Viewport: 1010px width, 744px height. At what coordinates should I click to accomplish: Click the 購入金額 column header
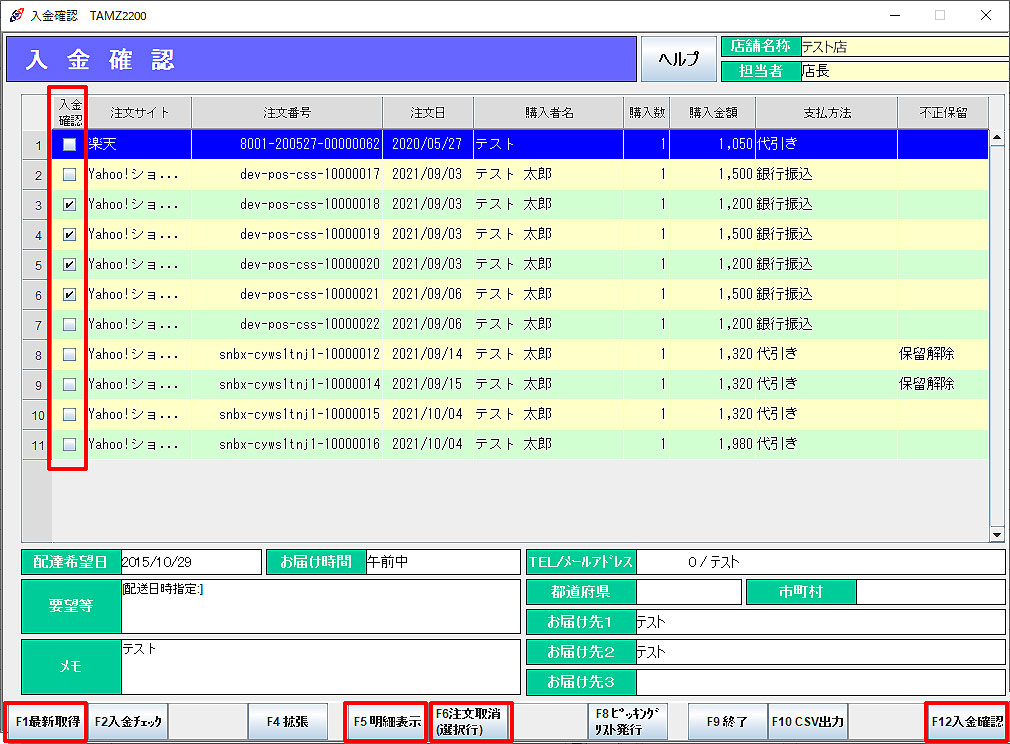(x=712, y=113)
